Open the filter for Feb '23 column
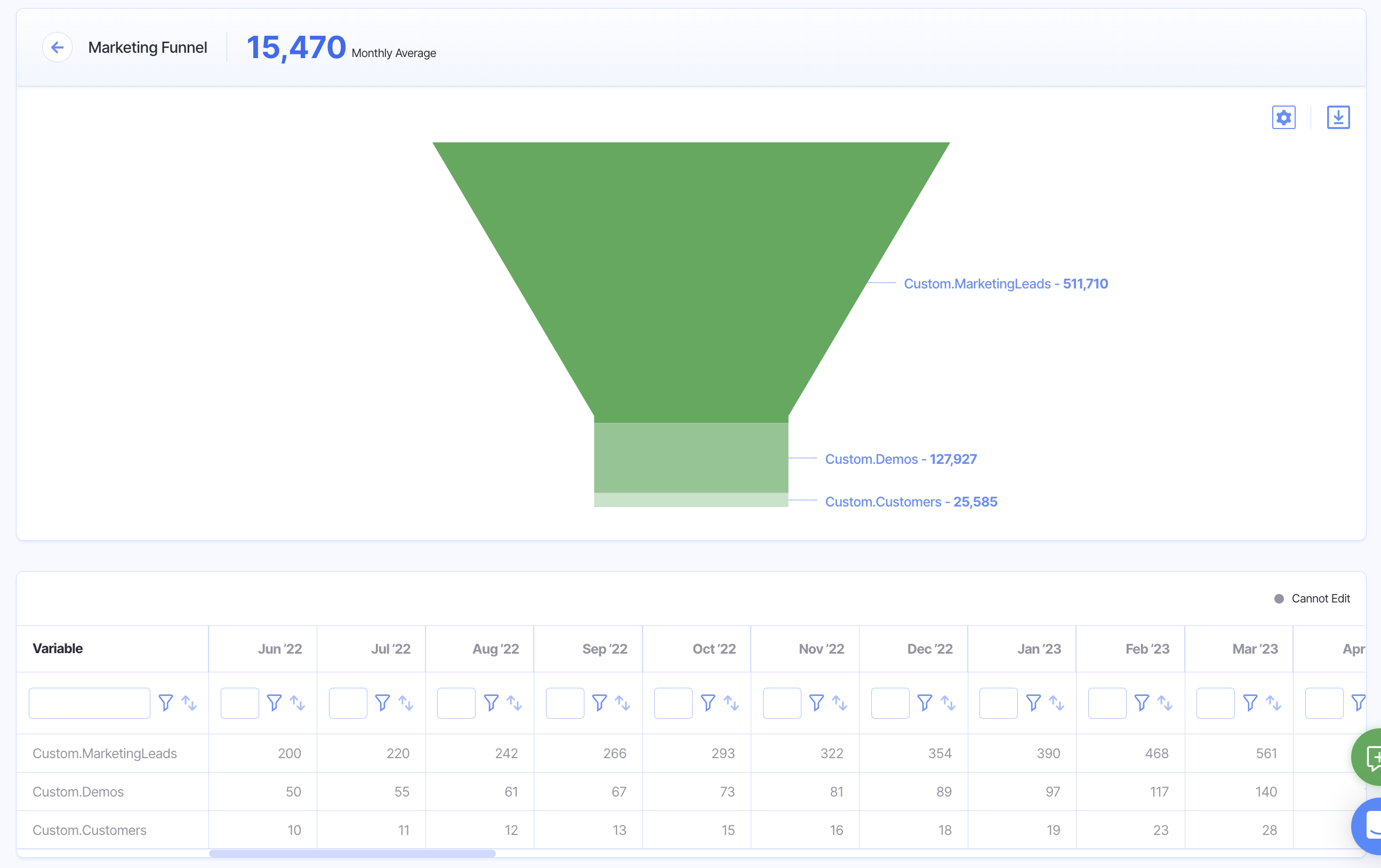This screenshot has width=1381, height=868. pos(1141,702)
